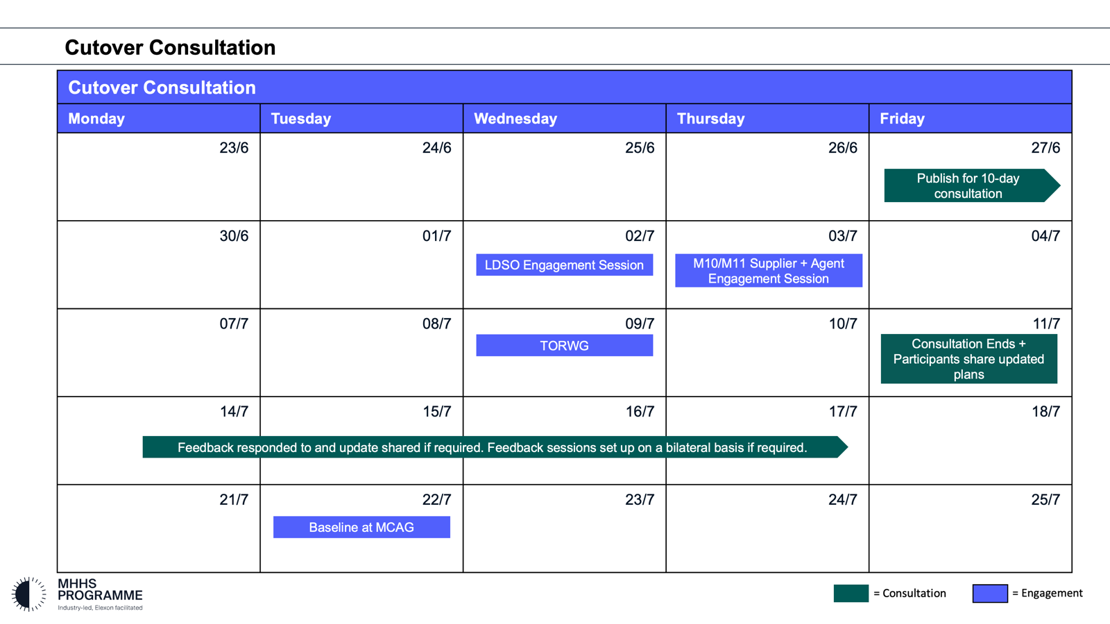Image resolution: width=1110 pixels, height=624 pixels.
Task: Select the Consultation Ends + Participants share plans box
Action: (x=968, y=358)
